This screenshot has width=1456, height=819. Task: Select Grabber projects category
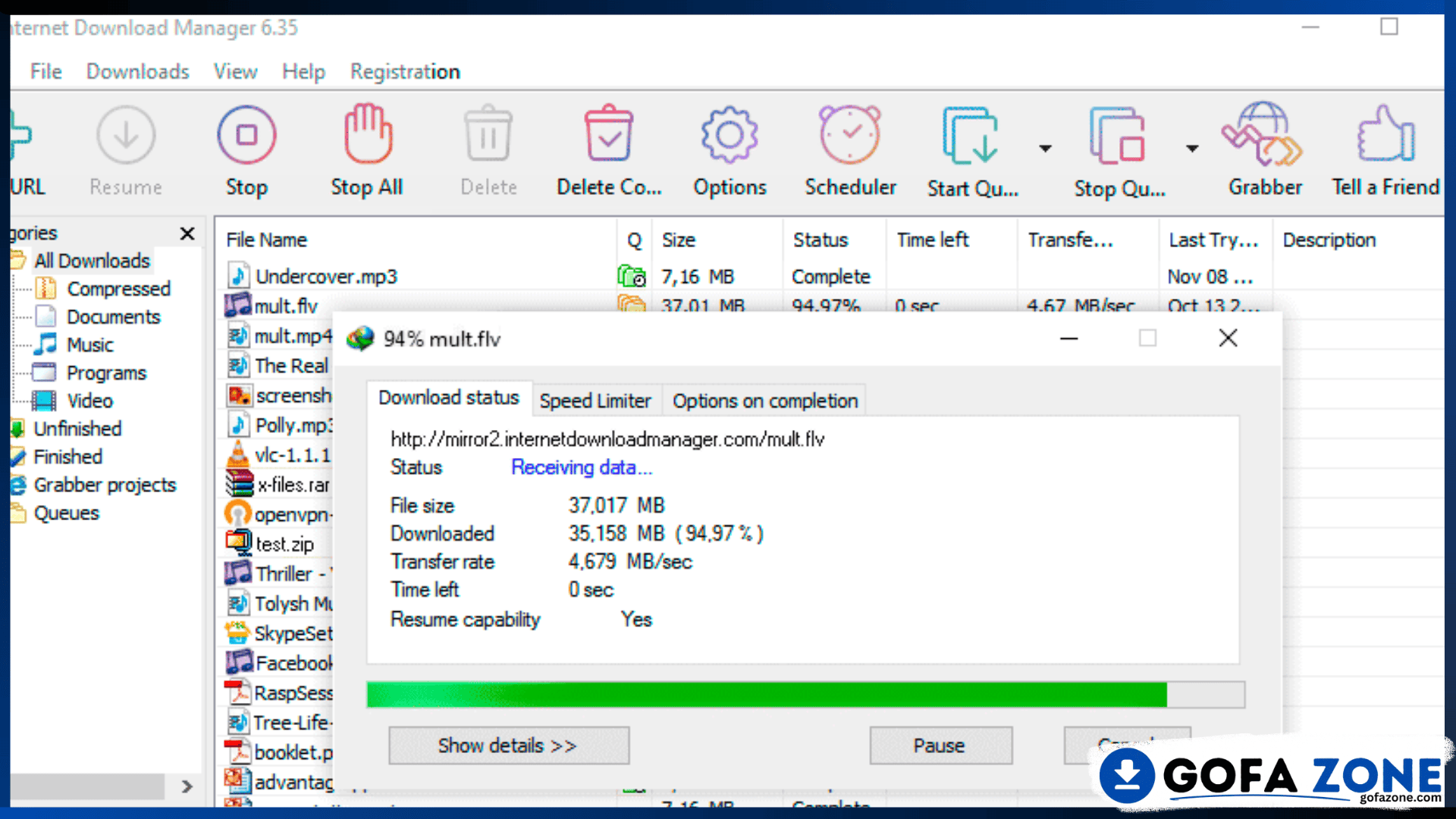105,485
